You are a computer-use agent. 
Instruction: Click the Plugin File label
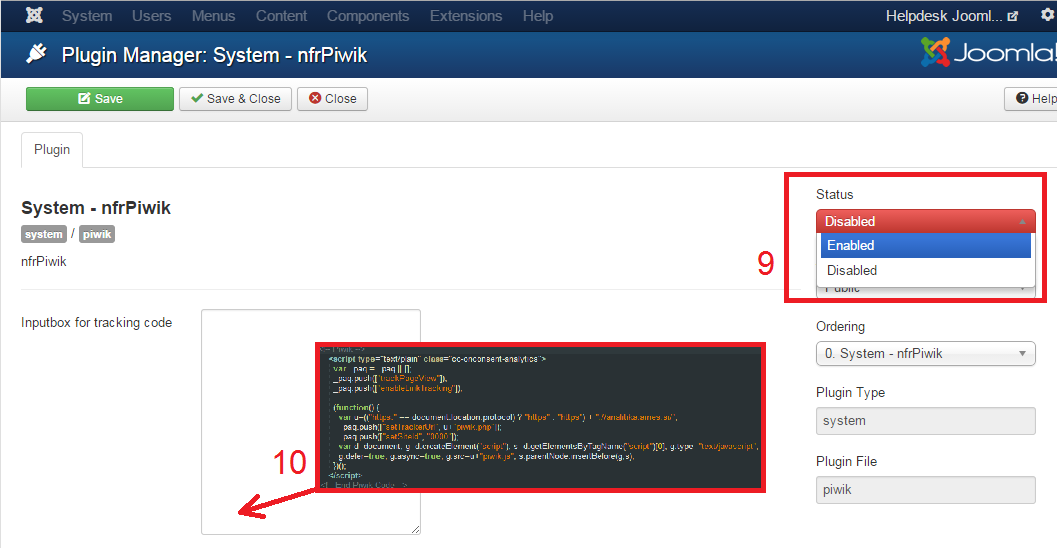(847, 461)
